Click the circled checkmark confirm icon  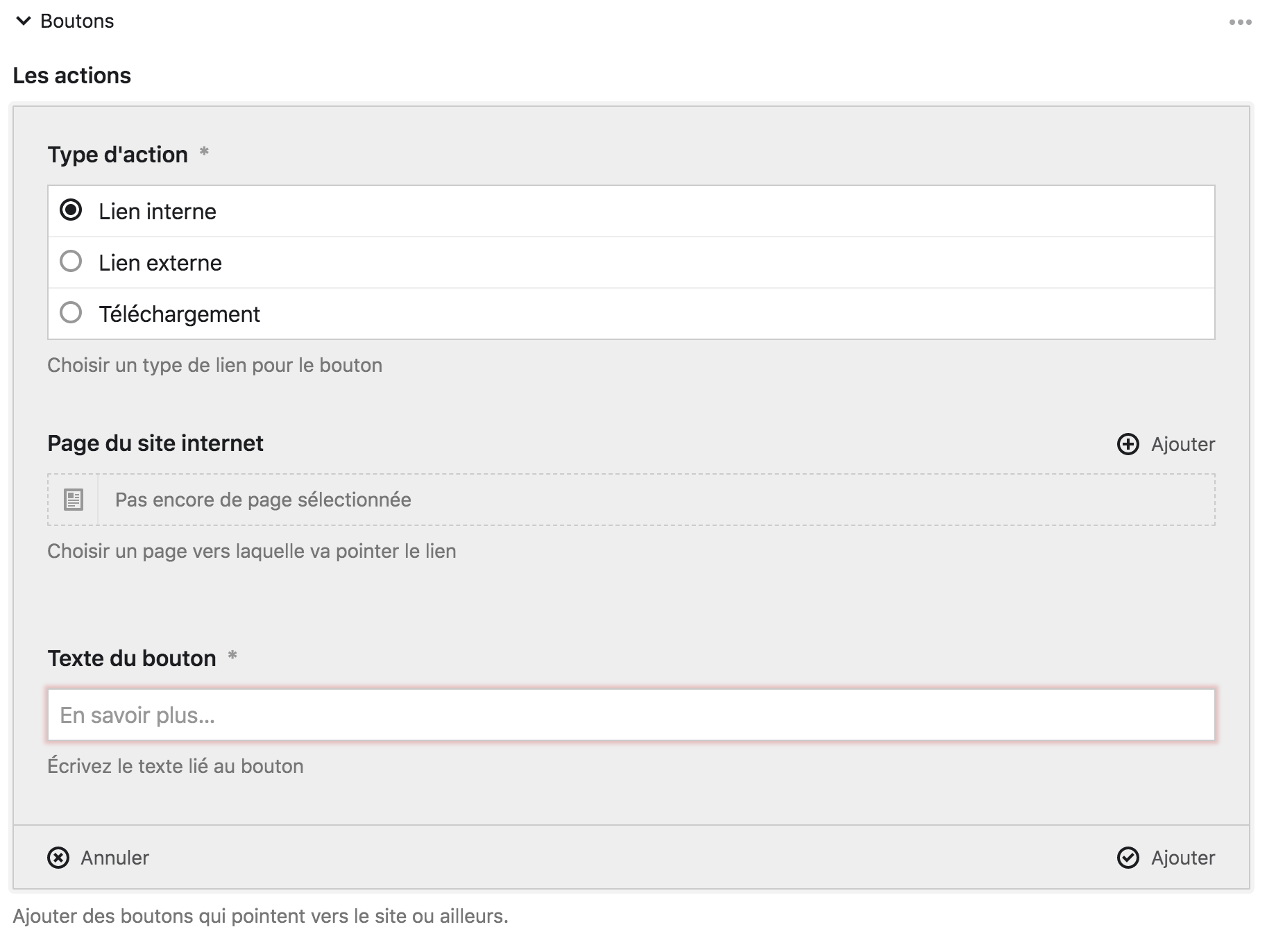click(x=1128, y=858)
